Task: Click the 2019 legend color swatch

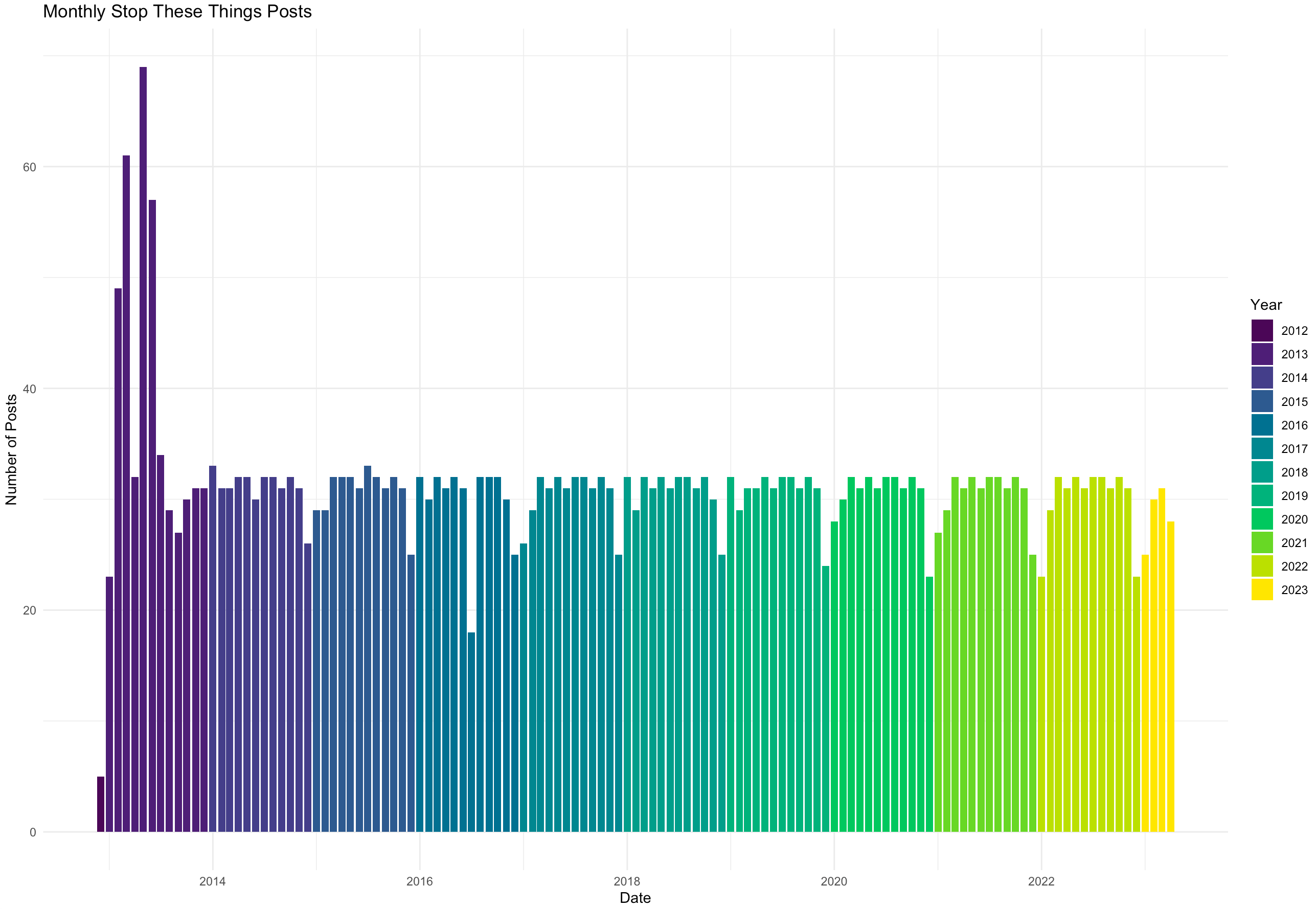Action: (x=1262, y=495)
